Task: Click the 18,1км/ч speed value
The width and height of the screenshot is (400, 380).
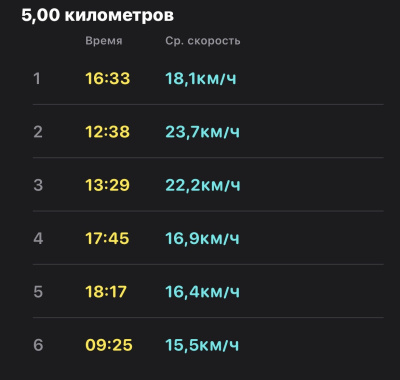Action: coord(201,79)
